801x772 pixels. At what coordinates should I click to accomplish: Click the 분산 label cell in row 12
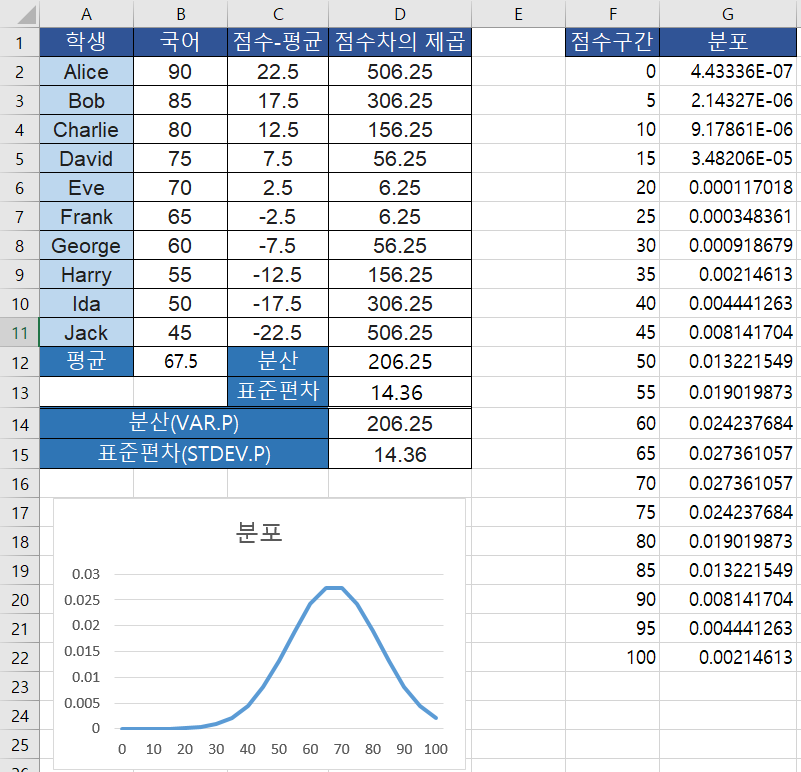pos(278,362)
